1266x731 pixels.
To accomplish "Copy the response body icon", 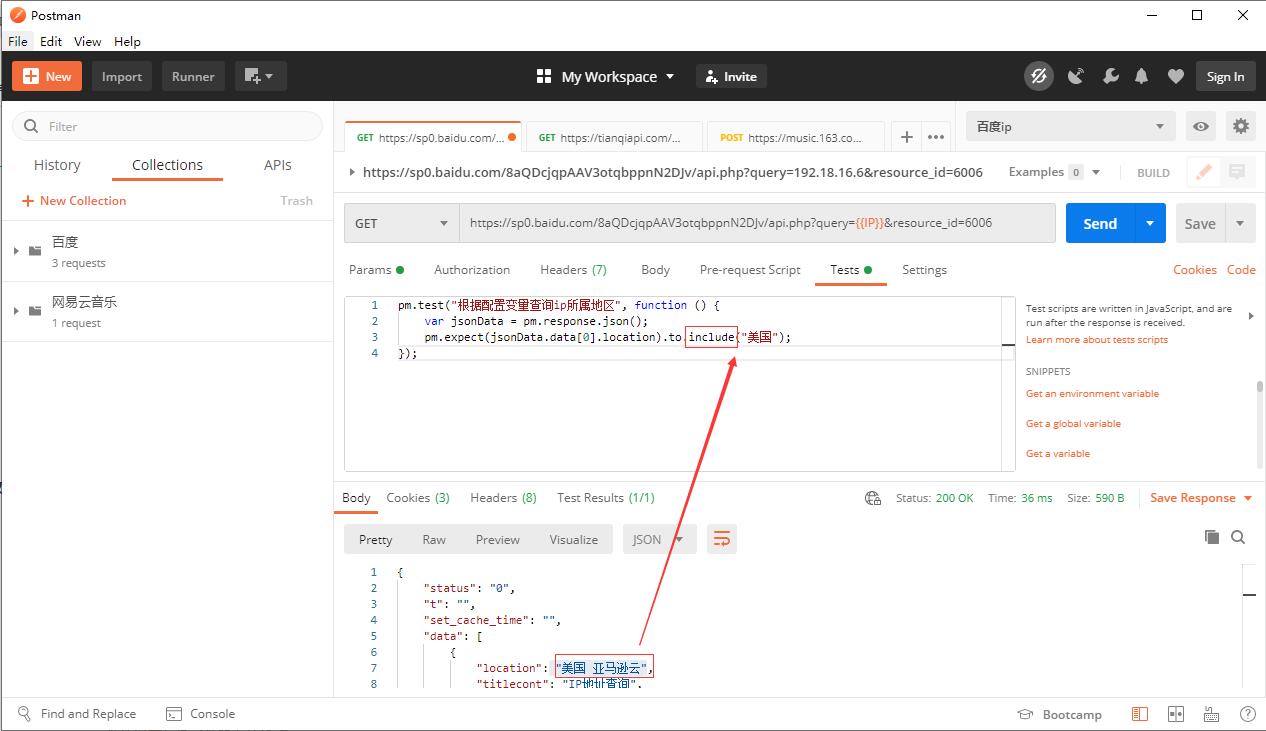I will click(x=1212, y=537).
